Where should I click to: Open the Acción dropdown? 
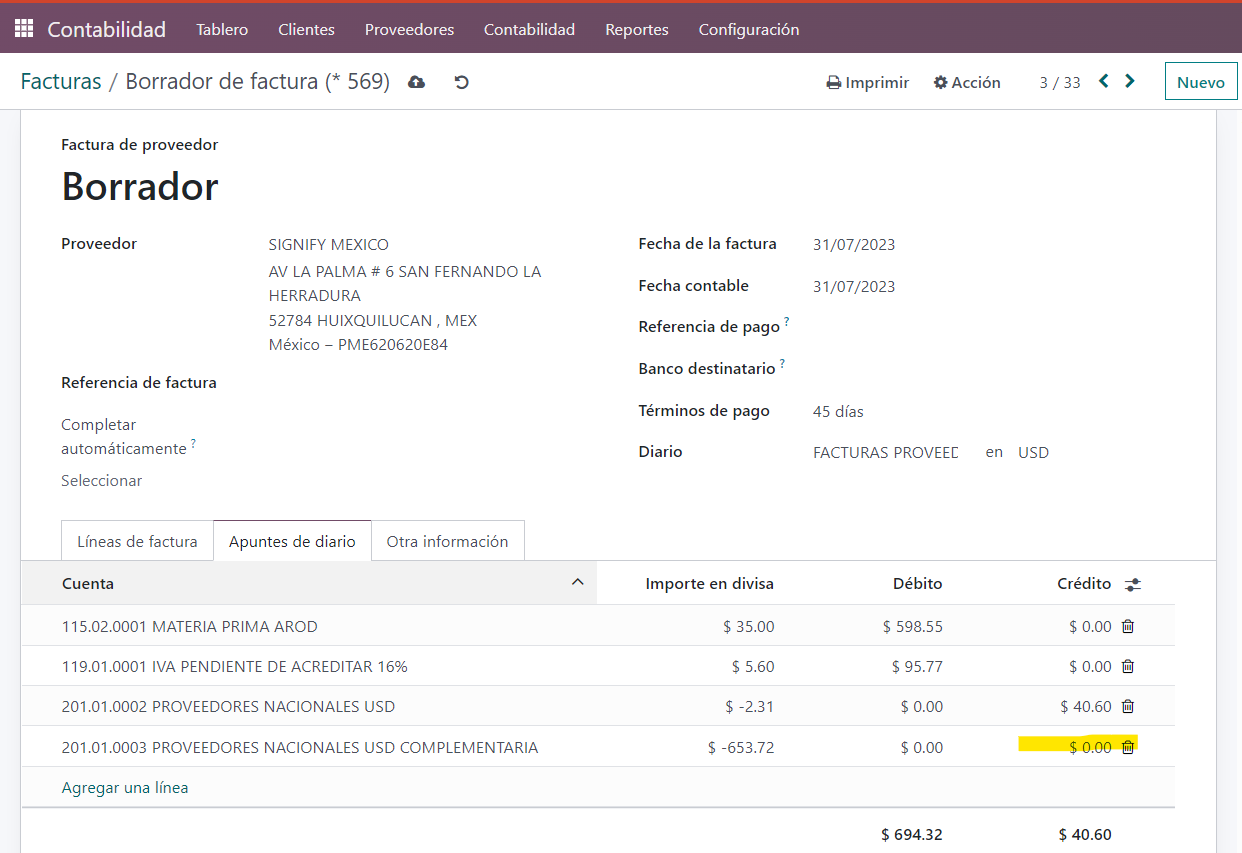[x=967, y=82]
